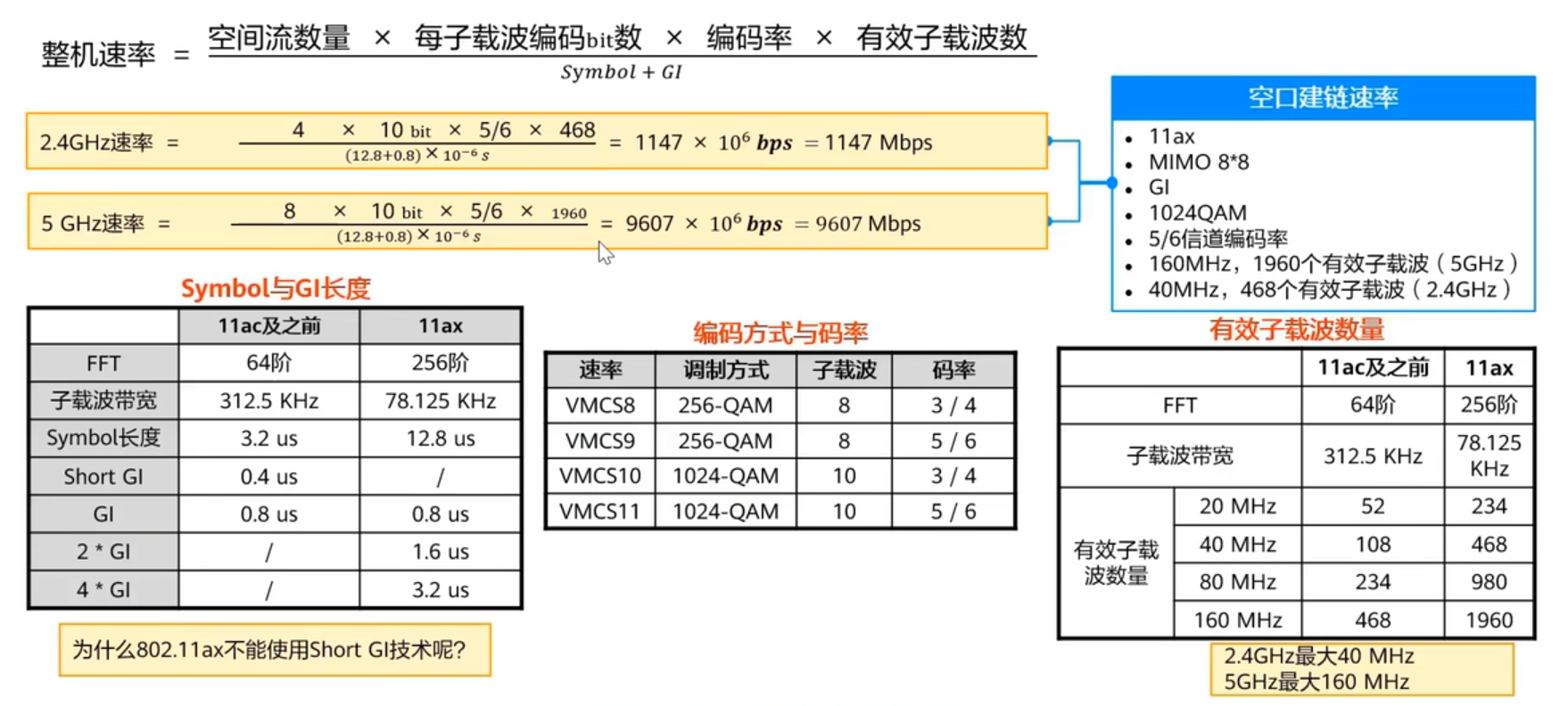Select the "MIMO 8*8" bullet item

(x=1198, y=162)
